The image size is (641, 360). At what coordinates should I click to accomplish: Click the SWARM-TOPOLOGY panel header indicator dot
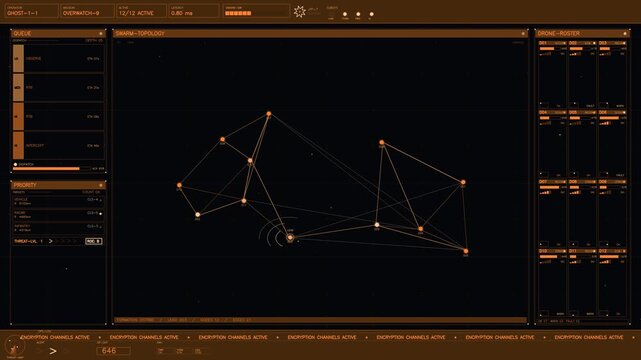click(x=523, y=34)
